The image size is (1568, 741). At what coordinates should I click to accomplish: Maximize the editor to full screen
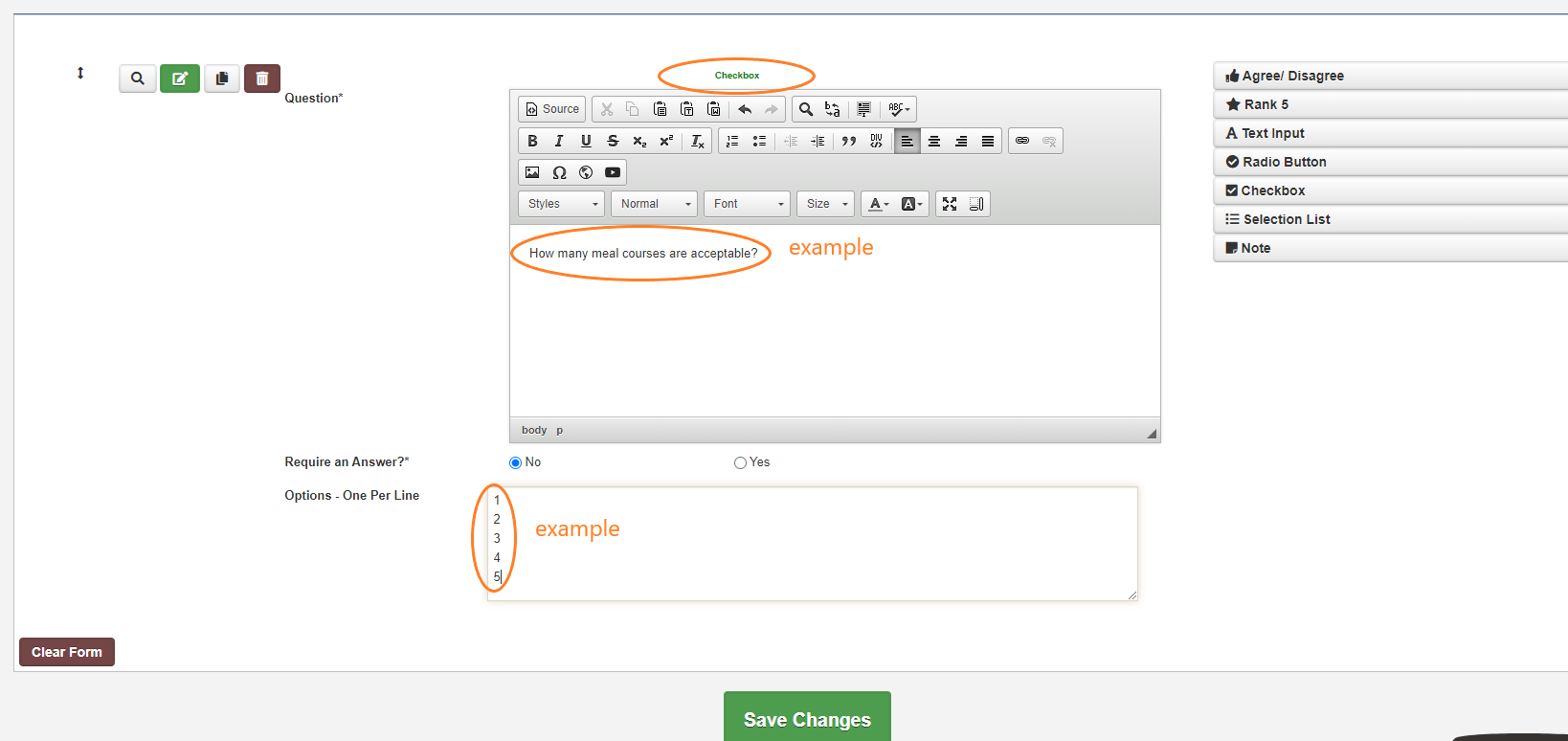click(950, 204)
